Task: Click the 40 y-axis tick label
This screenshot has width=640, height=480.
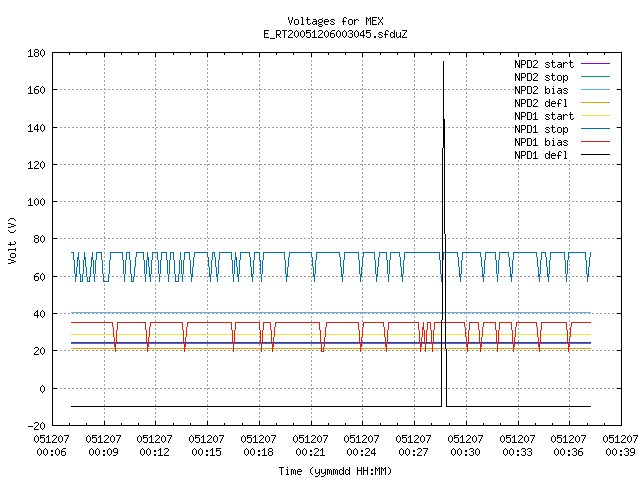Action: [x=39, y=314]
